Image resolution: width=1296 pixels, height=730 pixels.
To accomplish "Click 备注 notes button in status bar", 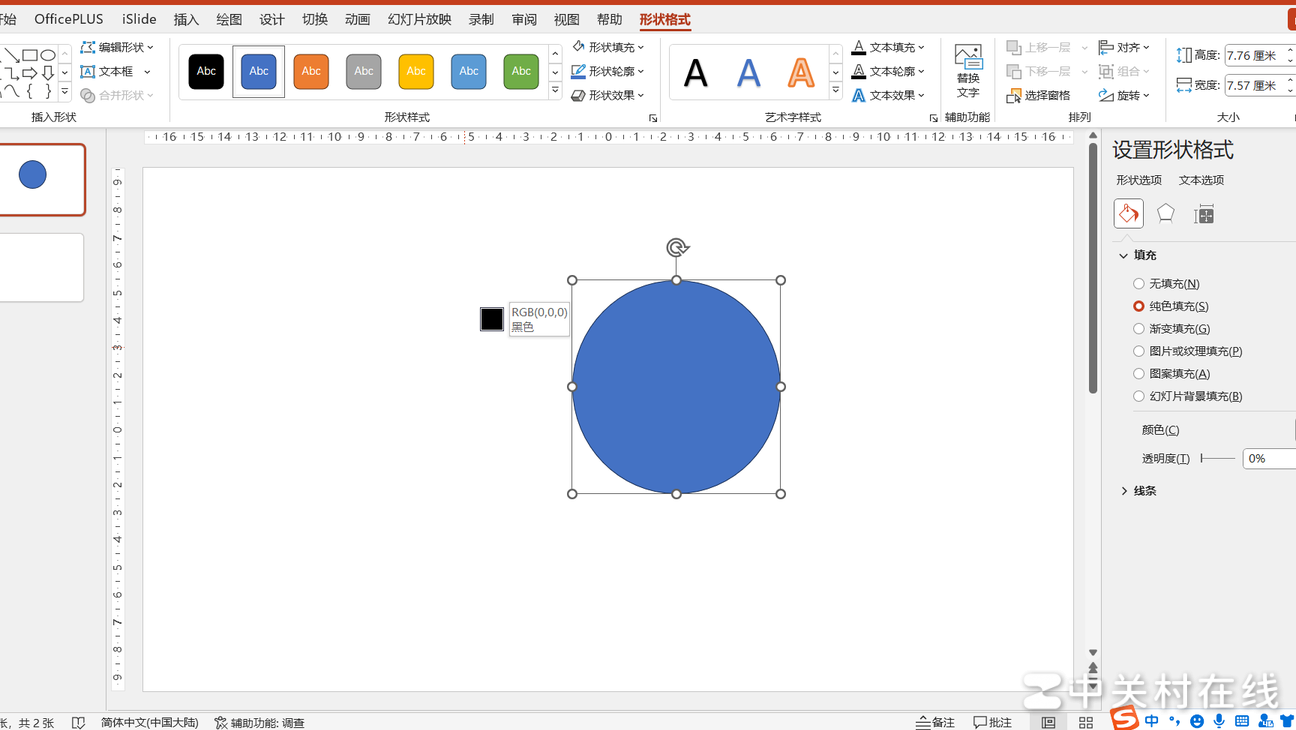I will tap(936, 722).
